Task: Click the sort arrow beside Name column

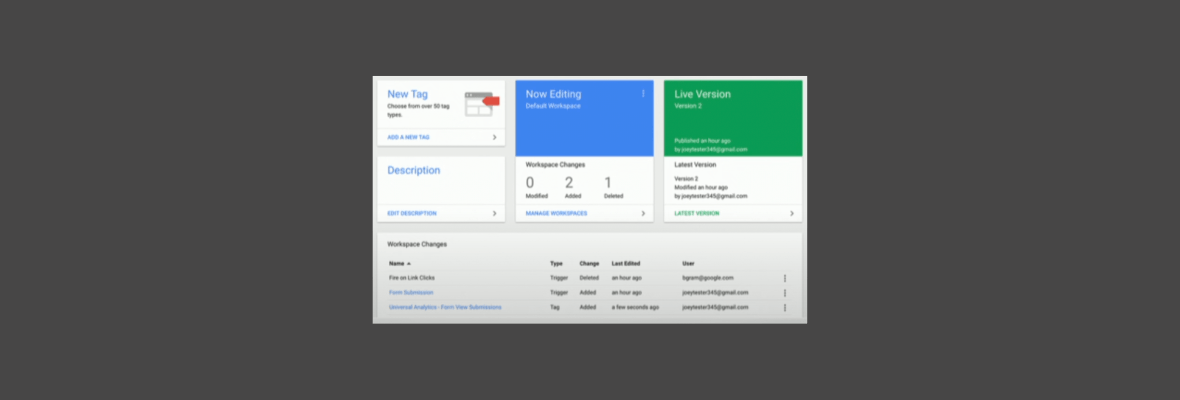Action: pos(409,263)
